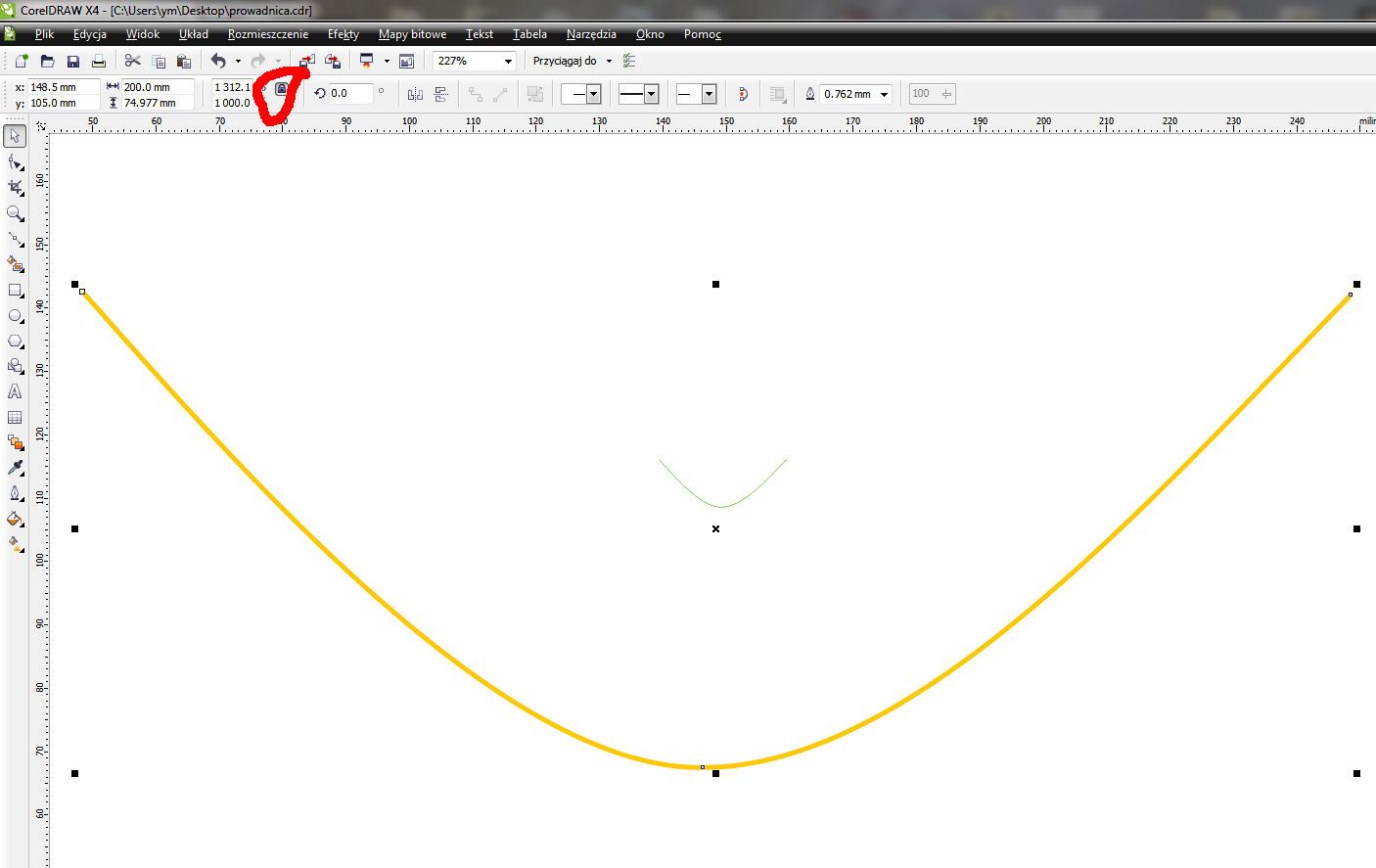
Task: Toggle the lock ratio padlock button
Action: pyautogui.click(x=281, y=89)
